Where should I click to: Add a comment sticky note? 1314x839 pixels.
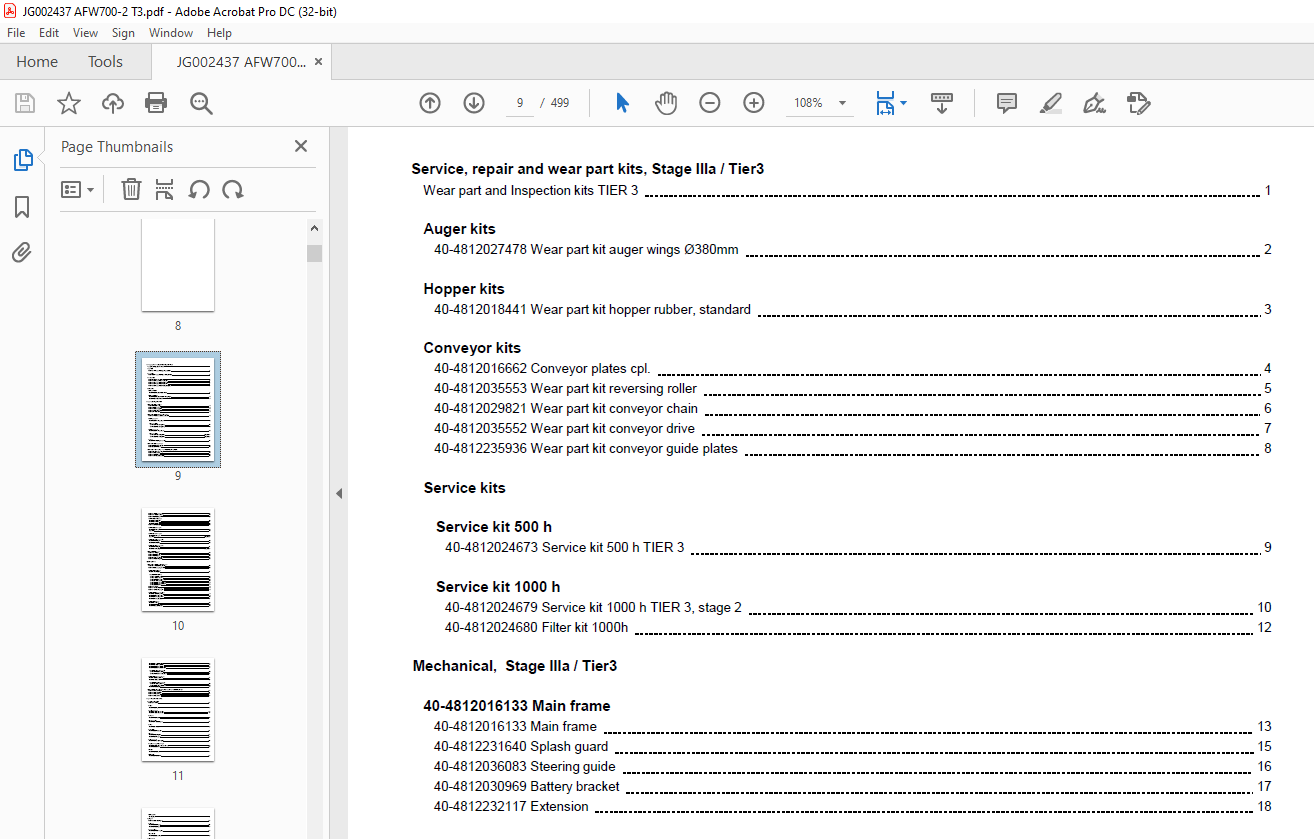click(1007, 103)
